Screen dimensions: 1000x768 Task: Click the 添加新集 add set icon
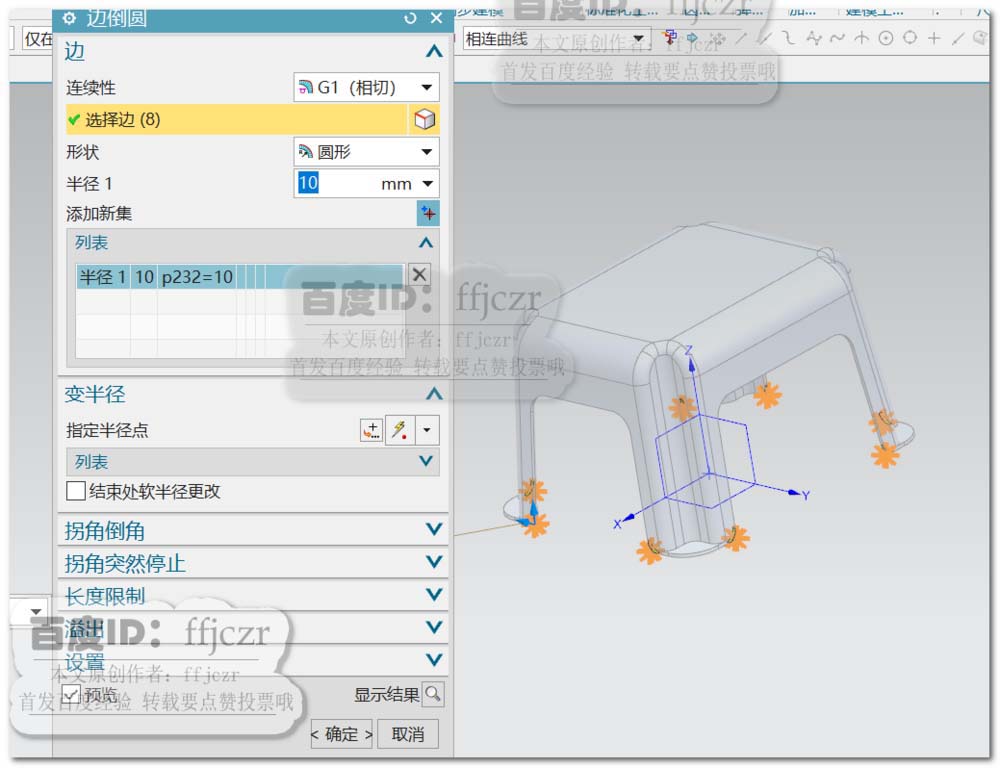click(x=428, y=213)
